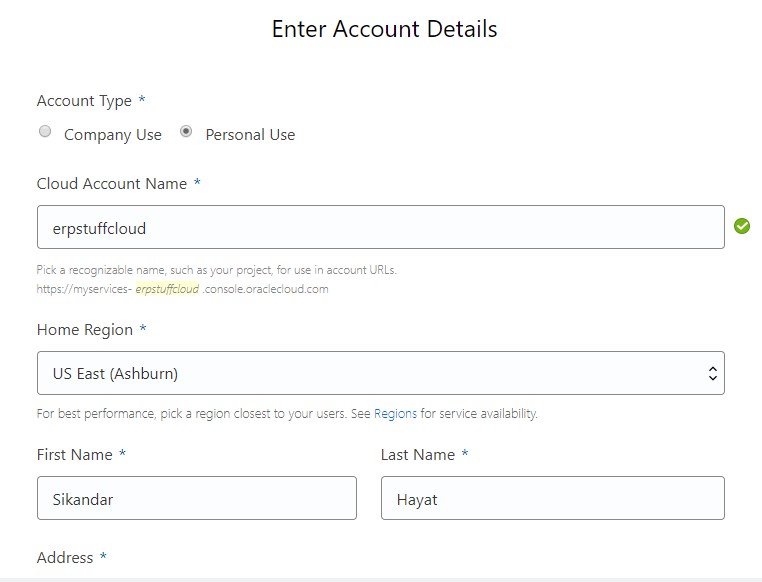762x582 pixels.
Task: Open the Regions service availability link
Action: pyautogui.click(x=395, y=414)
